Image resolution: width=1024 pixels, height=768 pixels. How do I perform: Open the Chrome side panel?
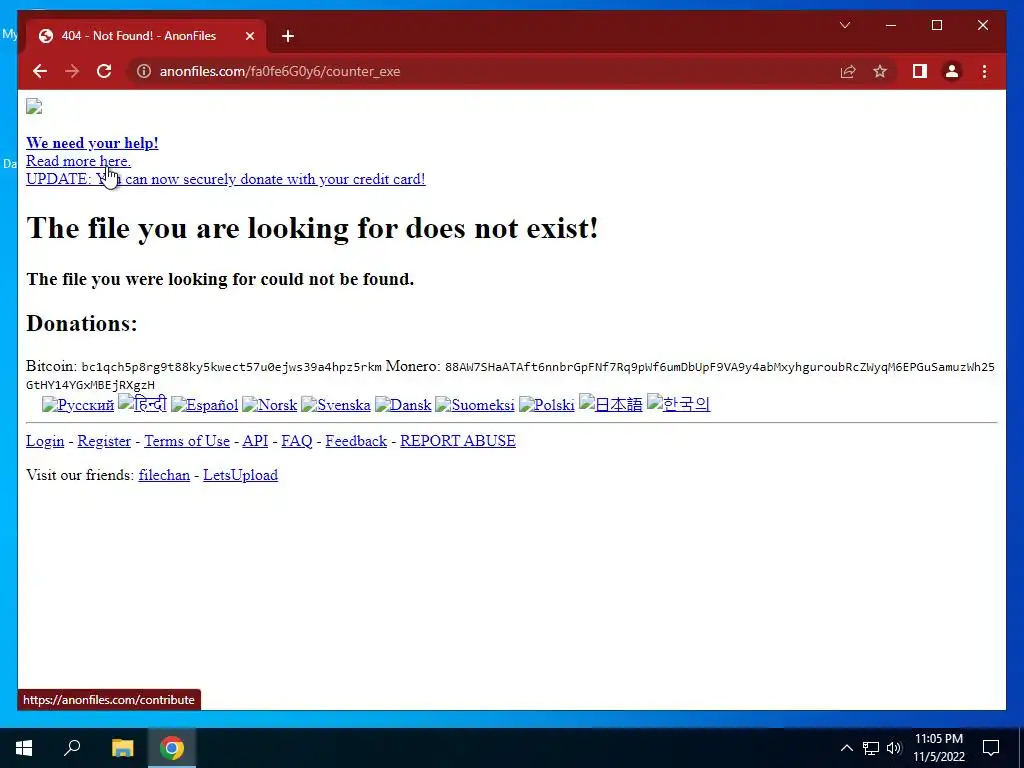pos(920,71)
